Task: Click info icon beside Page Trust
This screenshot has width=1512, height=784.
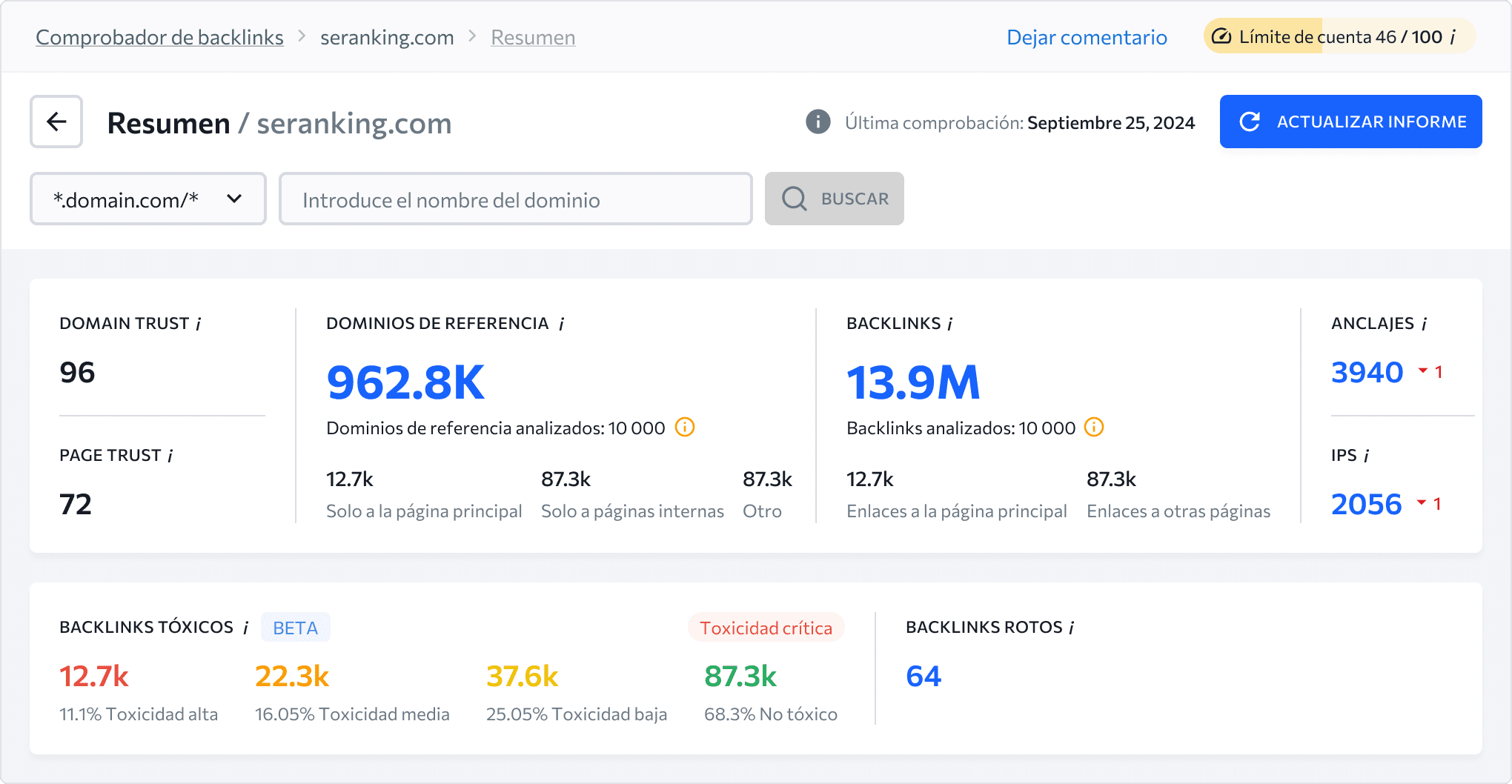Action: [170, 456]
